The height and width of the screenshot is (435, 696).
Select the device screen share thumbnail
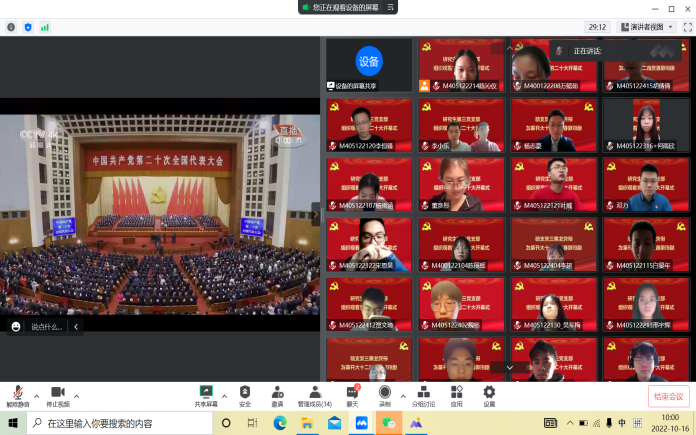pos(368,62)
